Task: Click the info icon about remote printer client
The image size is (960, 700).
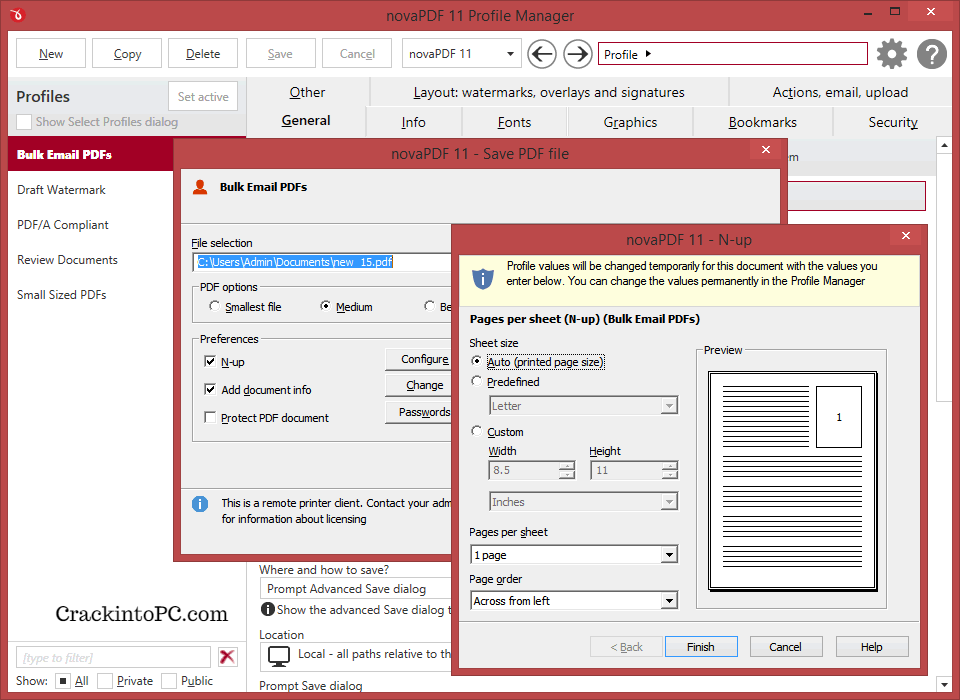Action: pyautogui.click(x=200, y=503)
